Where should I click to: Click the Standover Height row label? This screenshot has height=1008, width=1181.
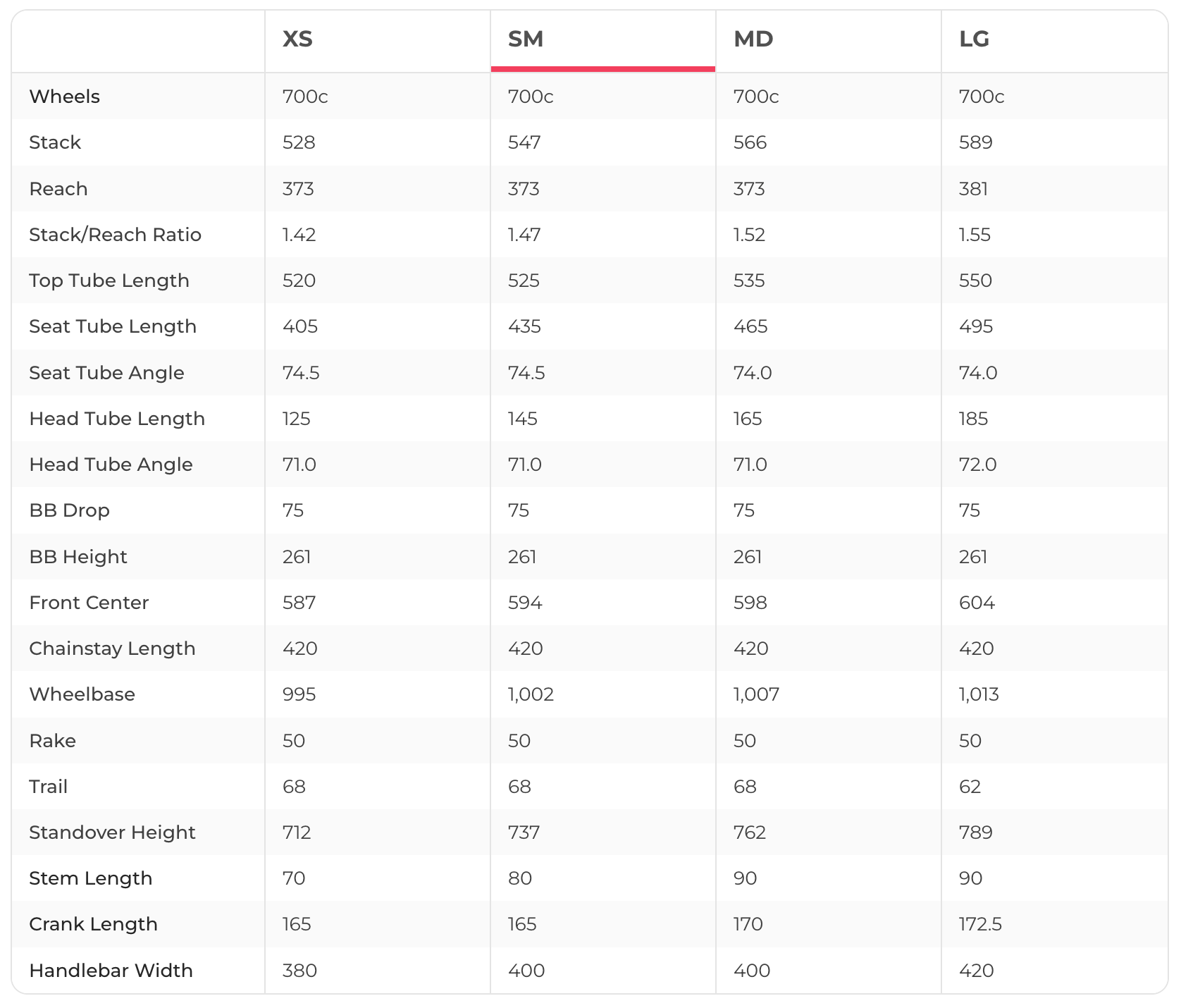(x=112, y=832)
